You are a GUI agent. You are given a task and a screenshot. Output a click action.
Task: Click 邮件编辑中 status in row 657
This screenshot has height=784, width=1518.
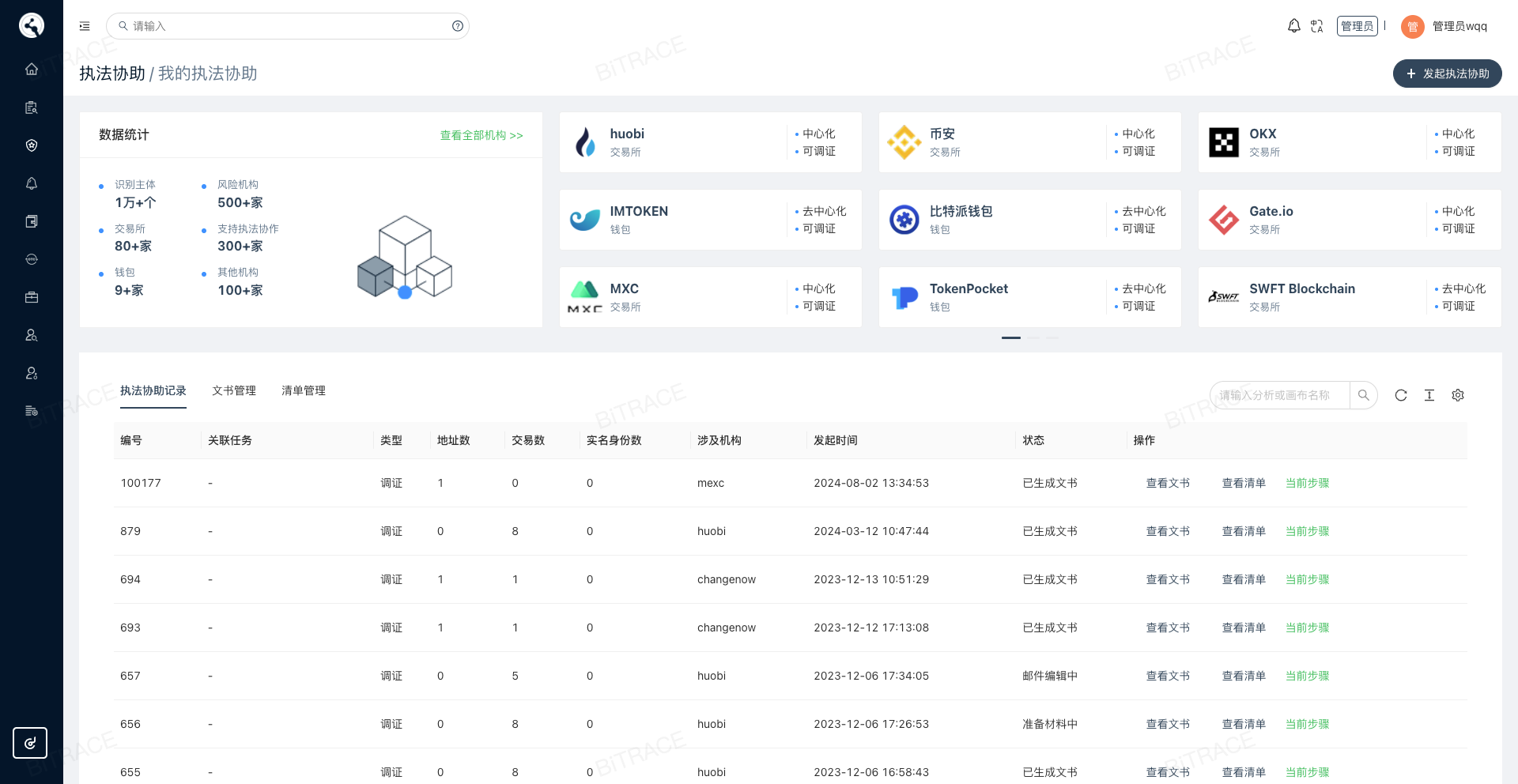pyautogui.click(x=1050, y=676)
